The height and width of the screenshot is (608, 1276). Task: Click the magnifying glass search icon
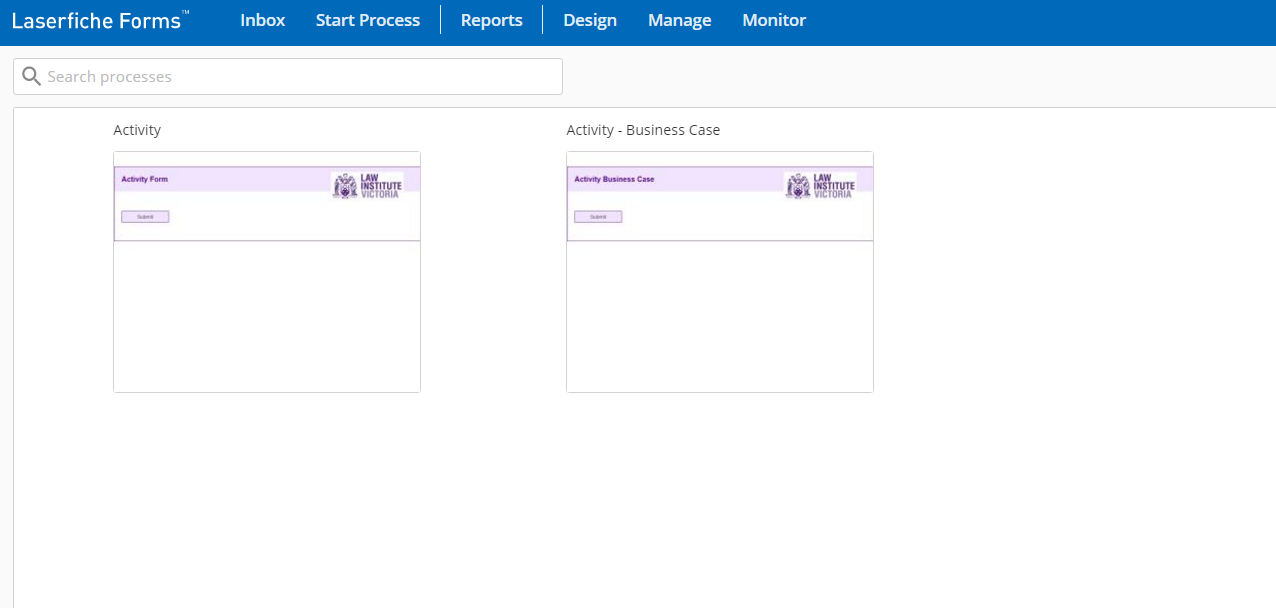pyautogui.click(x=31, y=77)
